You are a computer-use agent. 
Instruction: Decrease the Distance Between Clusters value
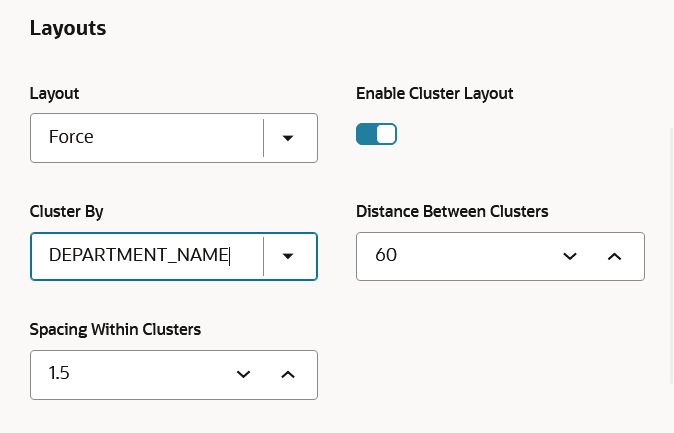pos(570,256)
